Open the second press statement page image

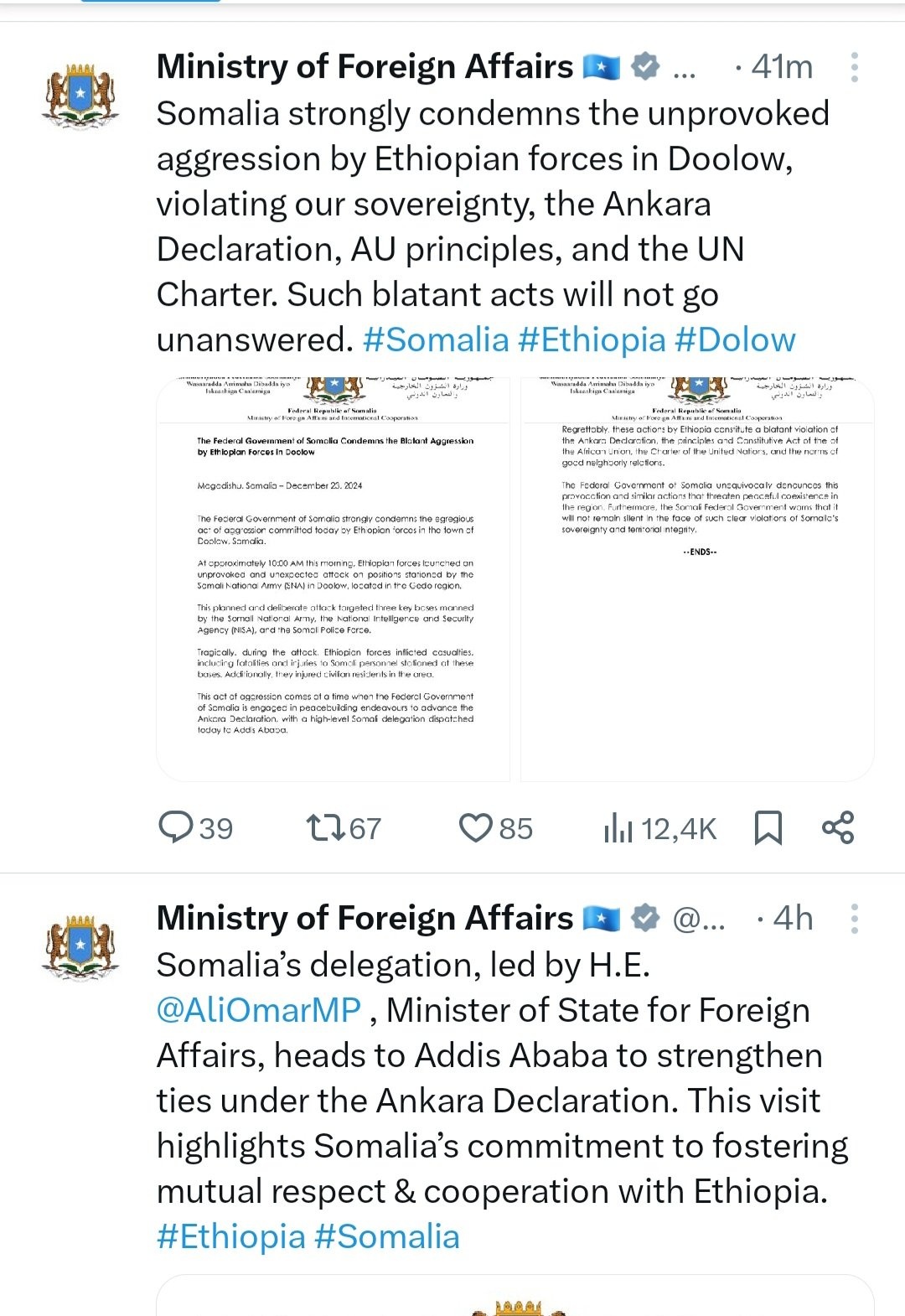coord(697,579)
